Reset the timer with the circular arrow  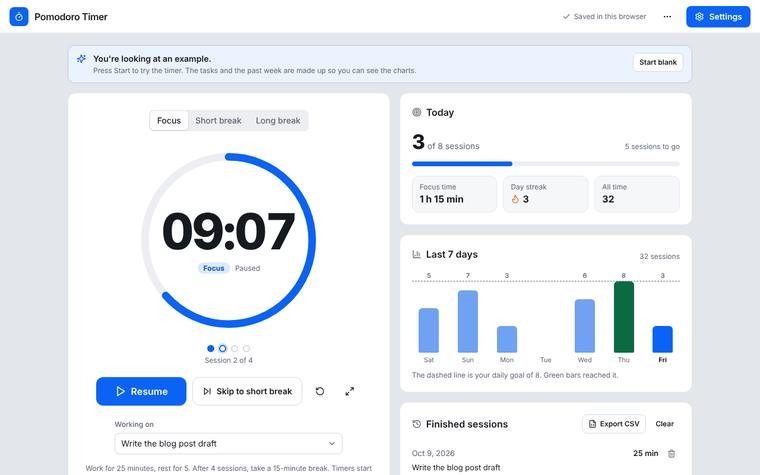320,391
